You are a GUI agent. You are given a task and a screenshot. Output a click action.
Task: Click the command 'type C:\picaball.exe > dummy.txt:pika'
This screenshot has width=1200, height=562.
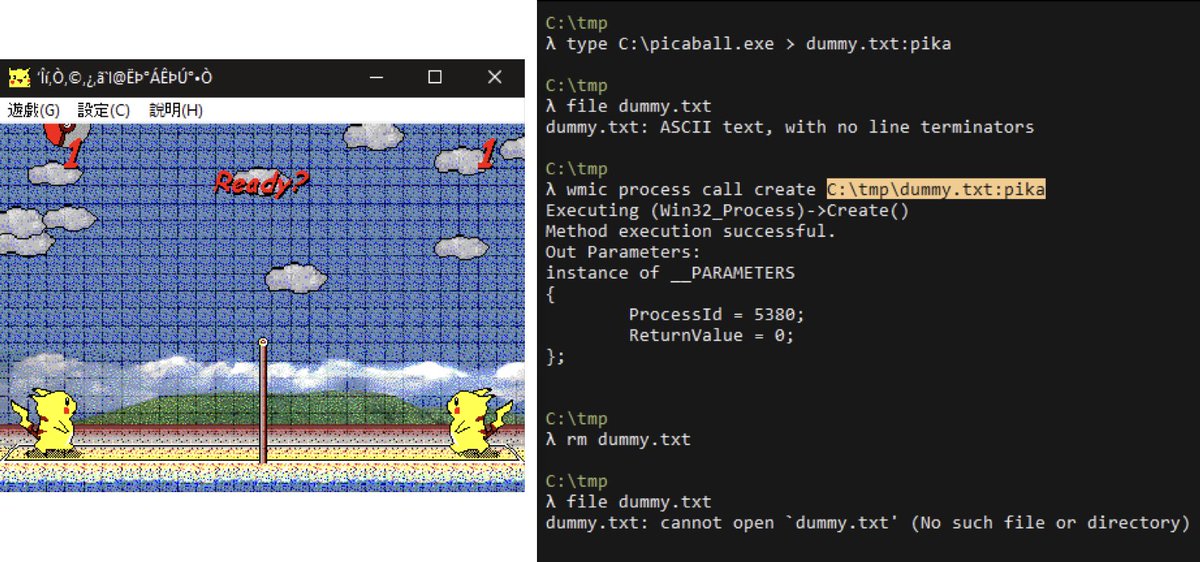tap(758, 44)
